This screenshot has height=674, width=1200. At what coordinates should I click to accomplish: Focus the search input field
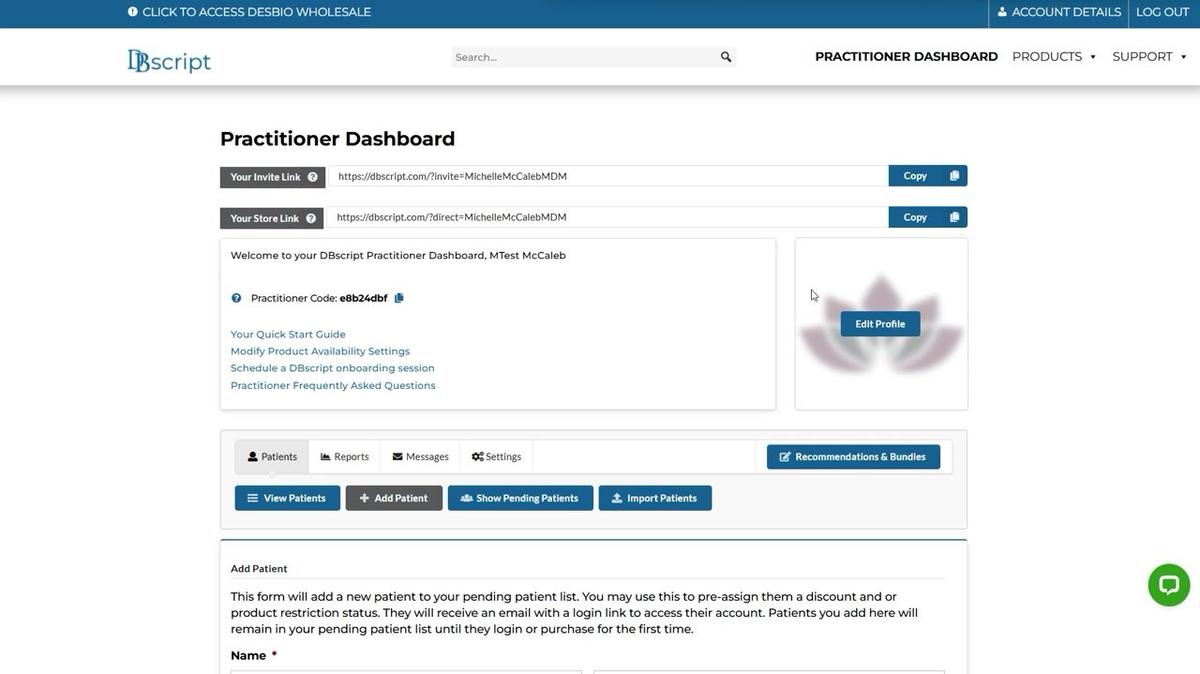(x=584, y=57)
